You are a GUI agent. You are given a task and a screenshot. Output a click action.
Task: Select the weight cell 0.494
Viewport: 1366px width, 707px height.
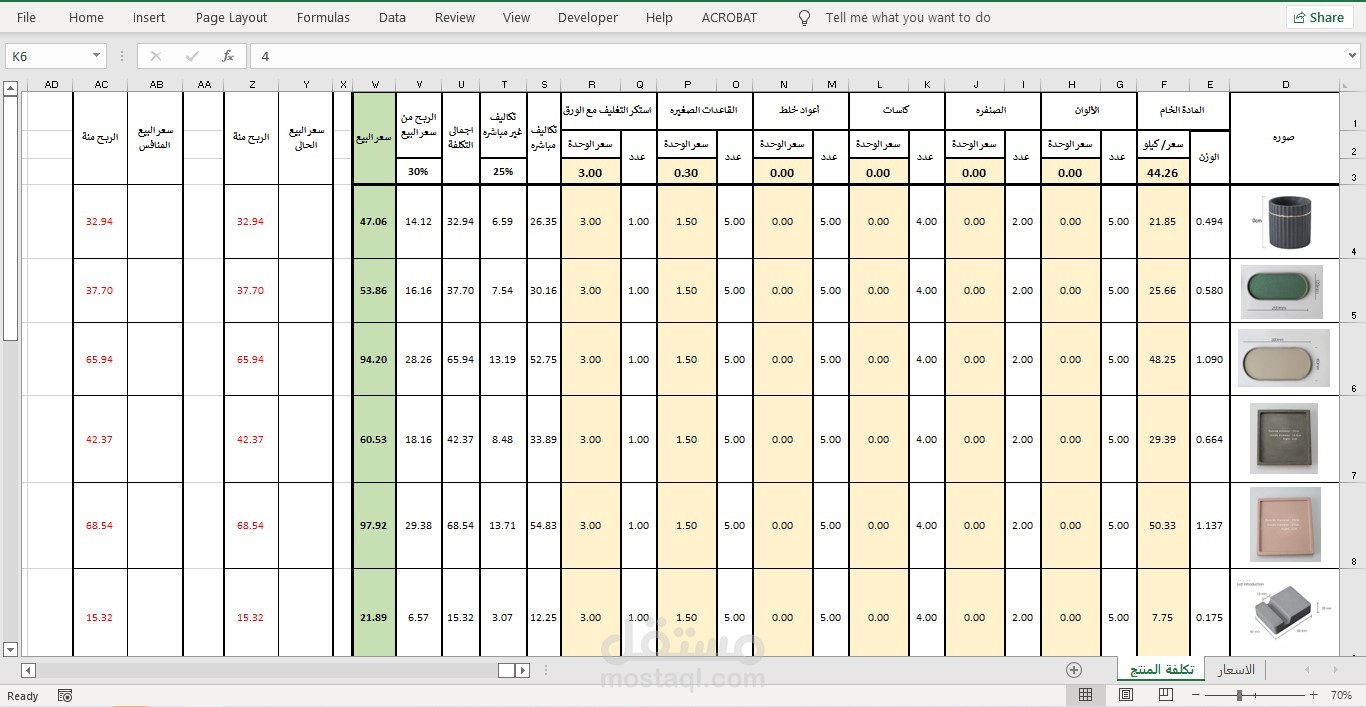pos(1210,221)
